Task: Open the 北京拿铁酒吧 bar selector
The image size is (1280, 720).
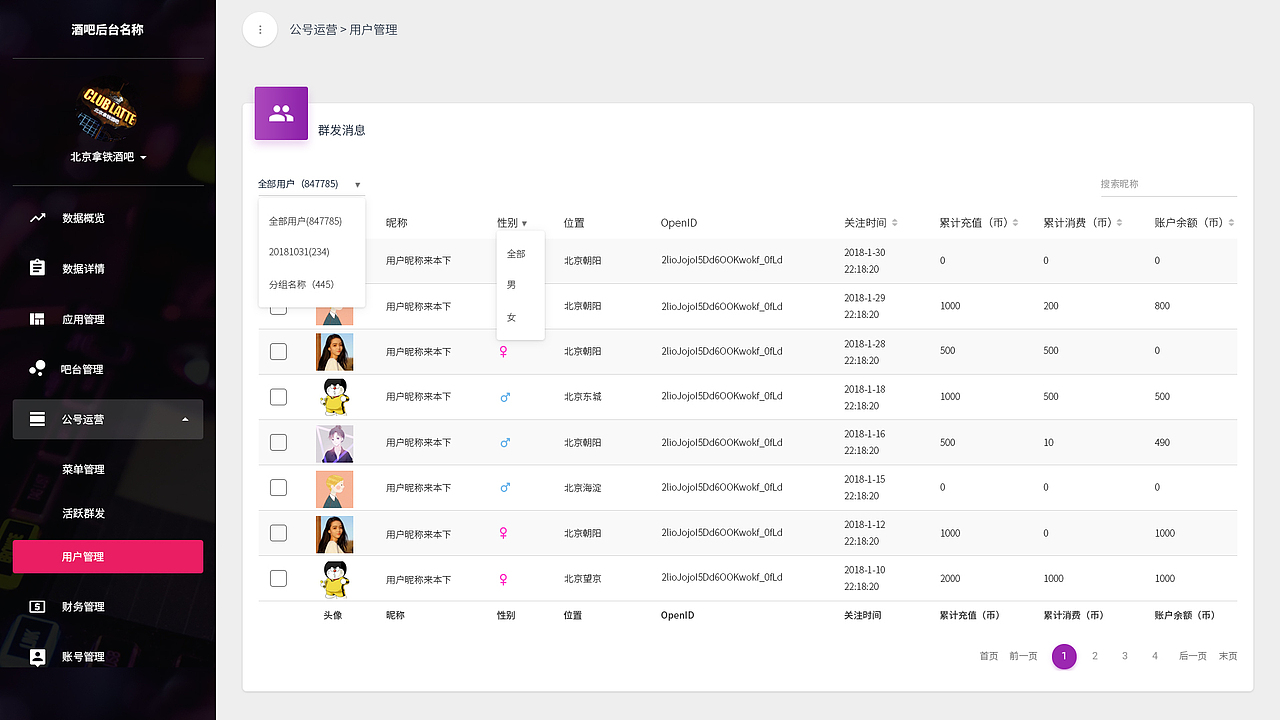Action: (x=108, y=157)
